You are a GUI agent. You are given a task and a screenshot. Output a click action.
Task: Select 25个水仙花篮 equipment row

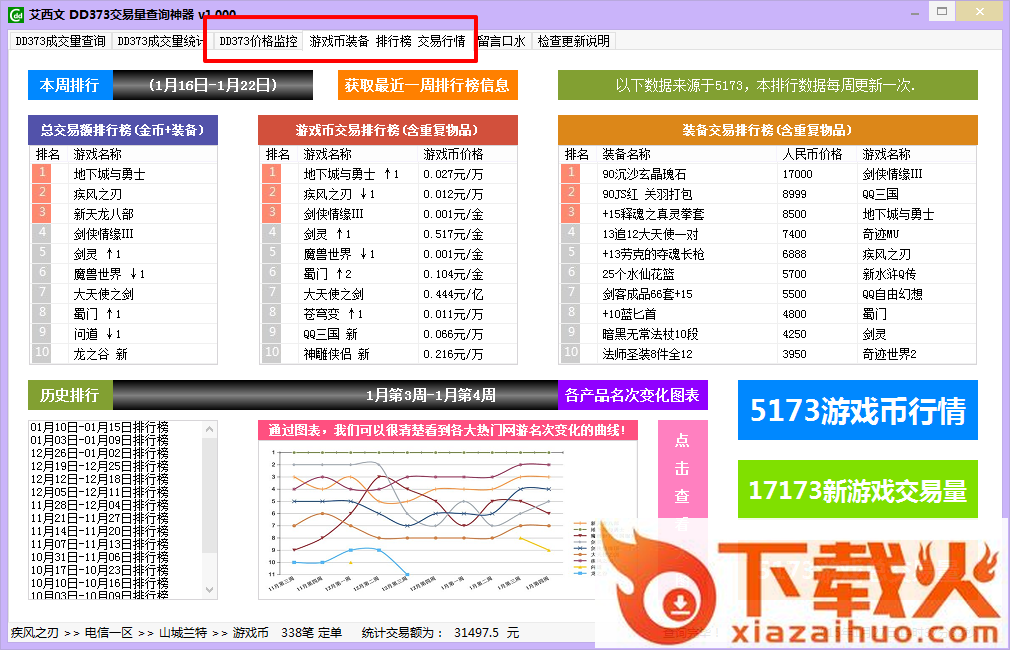click(768, 274)
